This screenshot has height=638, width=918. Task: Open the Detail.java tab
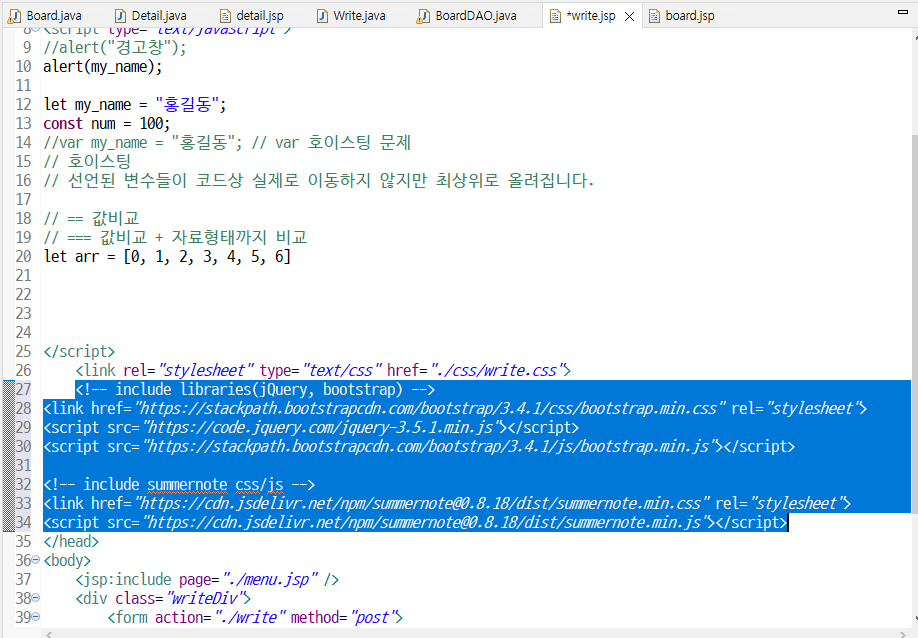point(150,16)
